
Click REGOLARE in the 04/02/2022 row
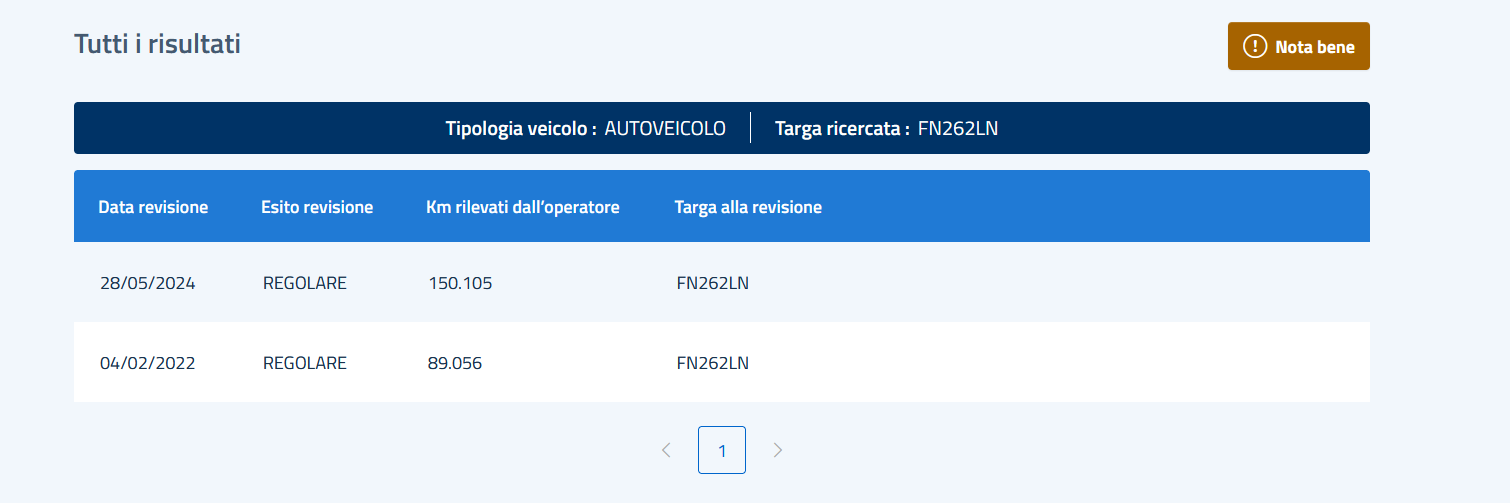[305, 363]
